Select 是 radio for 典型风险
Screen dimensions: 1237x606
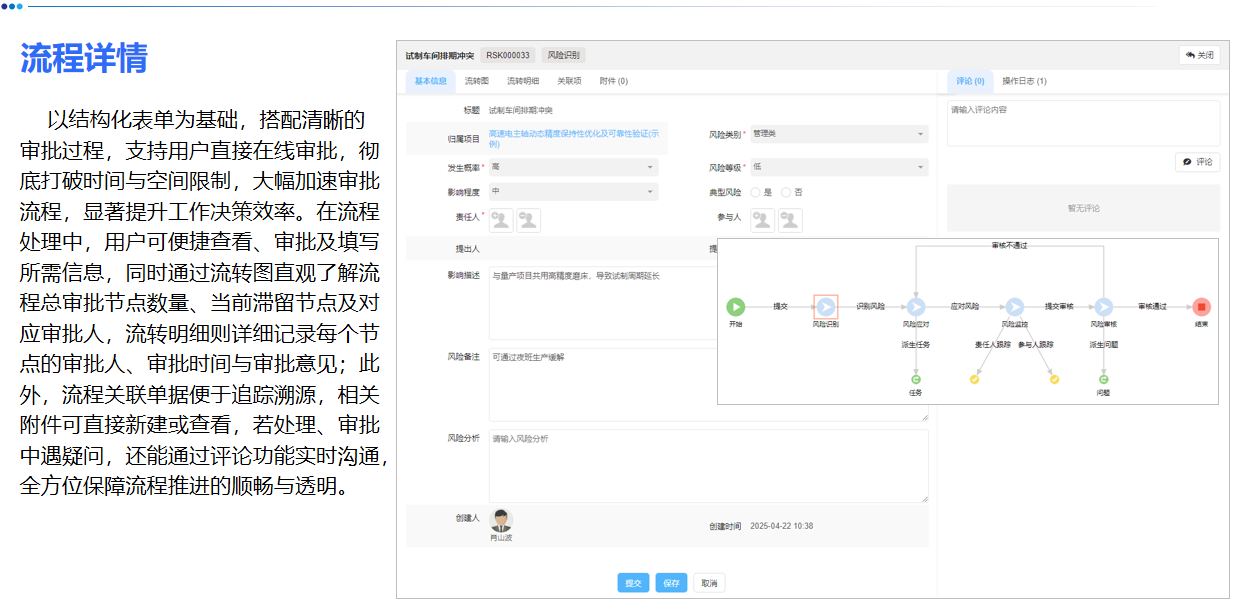[x=755, y=193]
